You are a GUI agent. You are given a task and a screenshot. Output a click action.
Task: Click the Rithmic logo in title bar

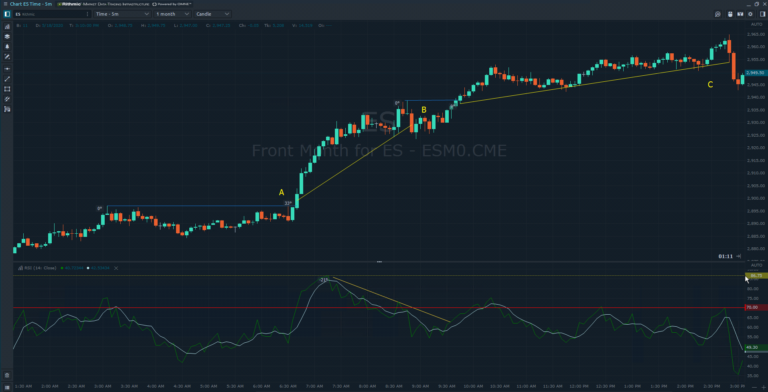coord(70,4)
